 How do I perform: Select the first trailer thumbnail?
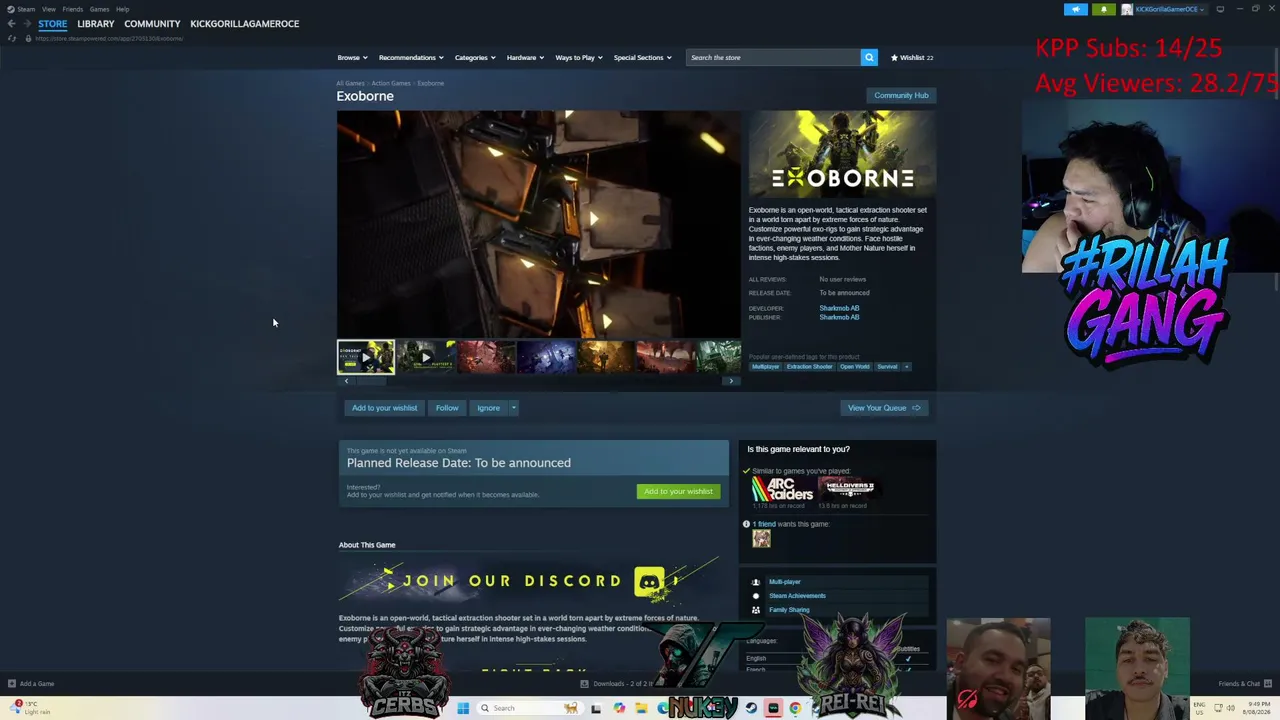pos(366,357)
